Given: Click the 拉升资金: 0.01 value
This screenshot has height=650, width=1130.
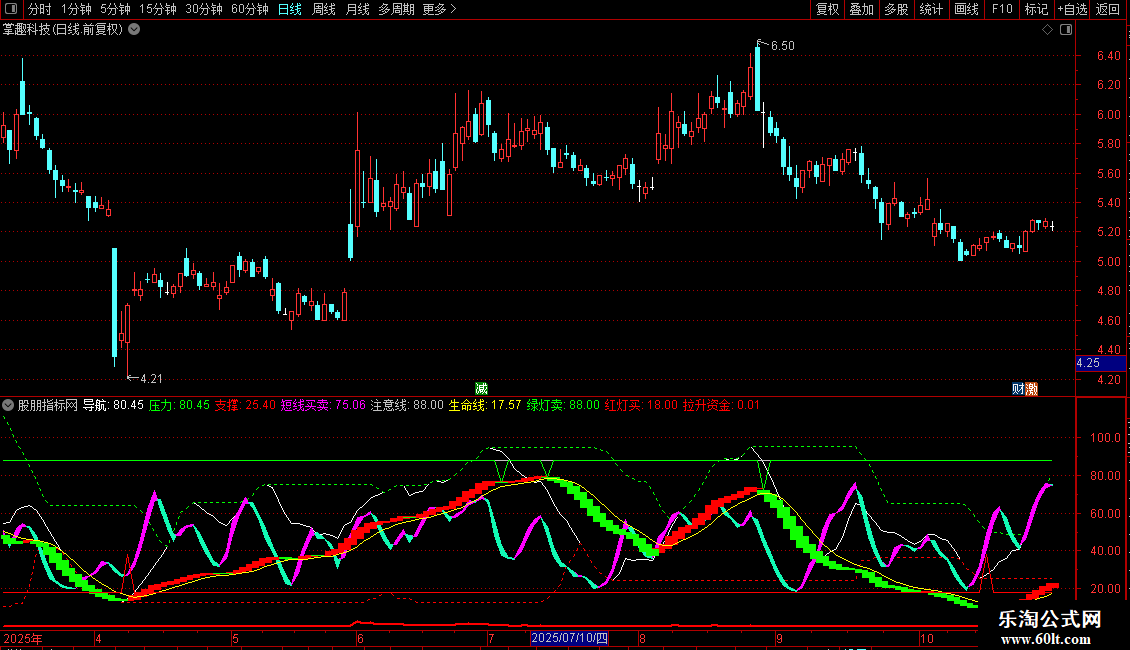Looking at the screenshot, I should (721, 405).
